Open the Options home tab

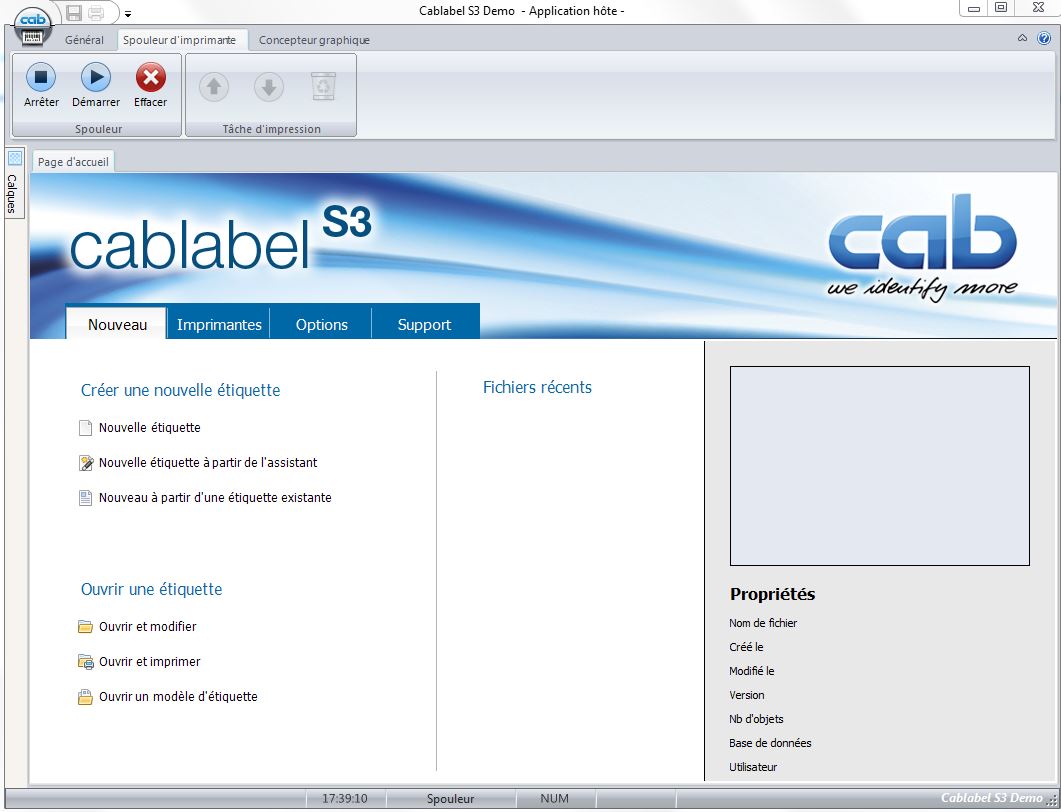321,324
